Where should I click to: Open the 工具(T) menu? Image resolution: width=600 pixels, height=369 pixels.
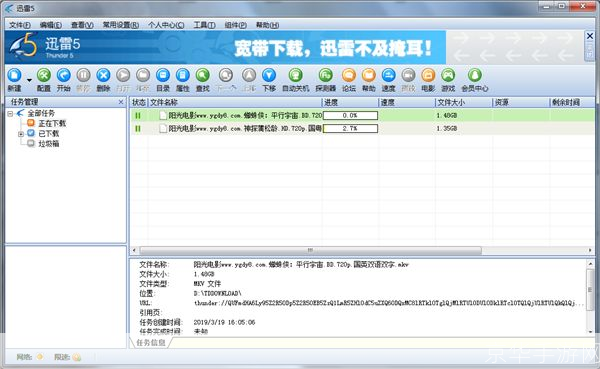tap(204, 25)
